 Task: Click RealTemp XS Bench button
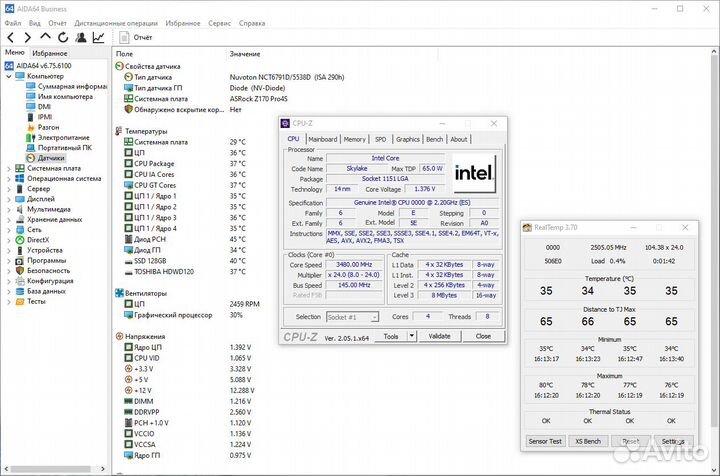pos(588,441)
